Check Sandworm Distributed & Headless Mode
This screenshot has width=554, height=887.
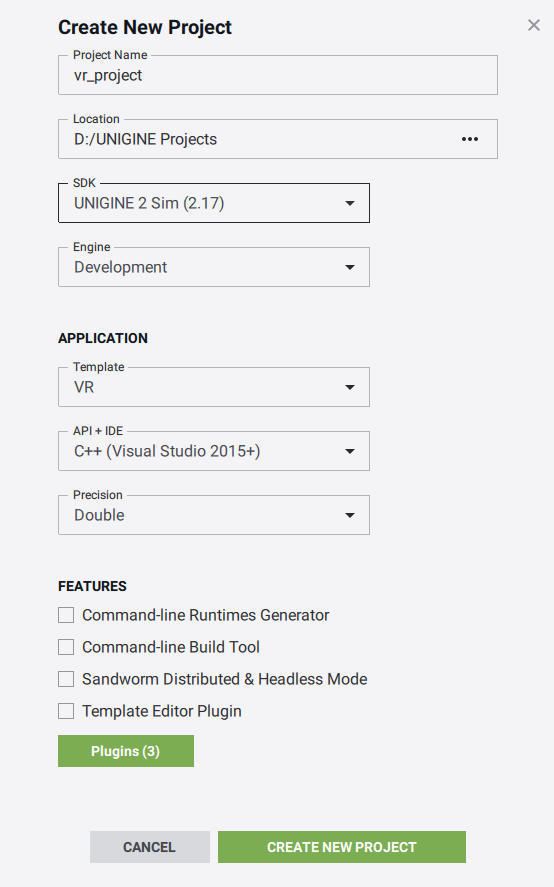pos(66,679)
